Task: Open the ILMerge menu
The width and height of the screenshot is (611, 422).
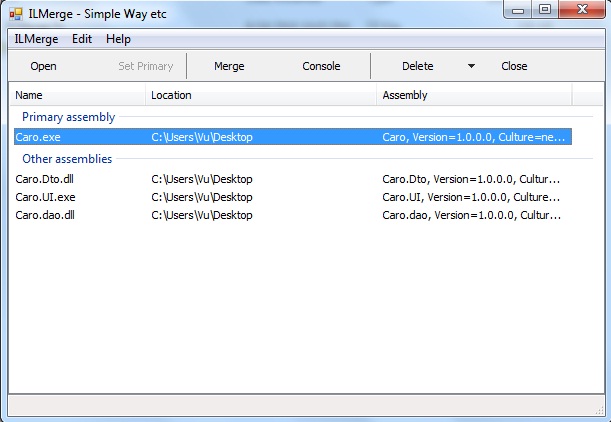Action: [36, 39]
